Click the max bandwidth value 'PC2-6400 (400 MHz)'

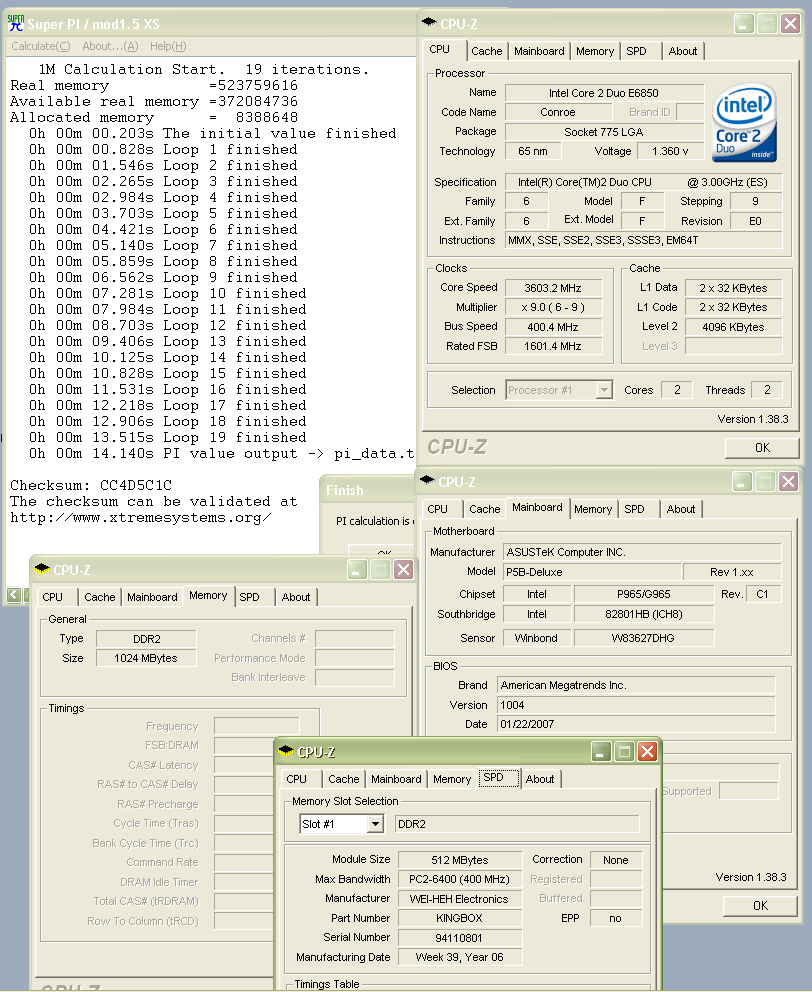coord(460,879)
